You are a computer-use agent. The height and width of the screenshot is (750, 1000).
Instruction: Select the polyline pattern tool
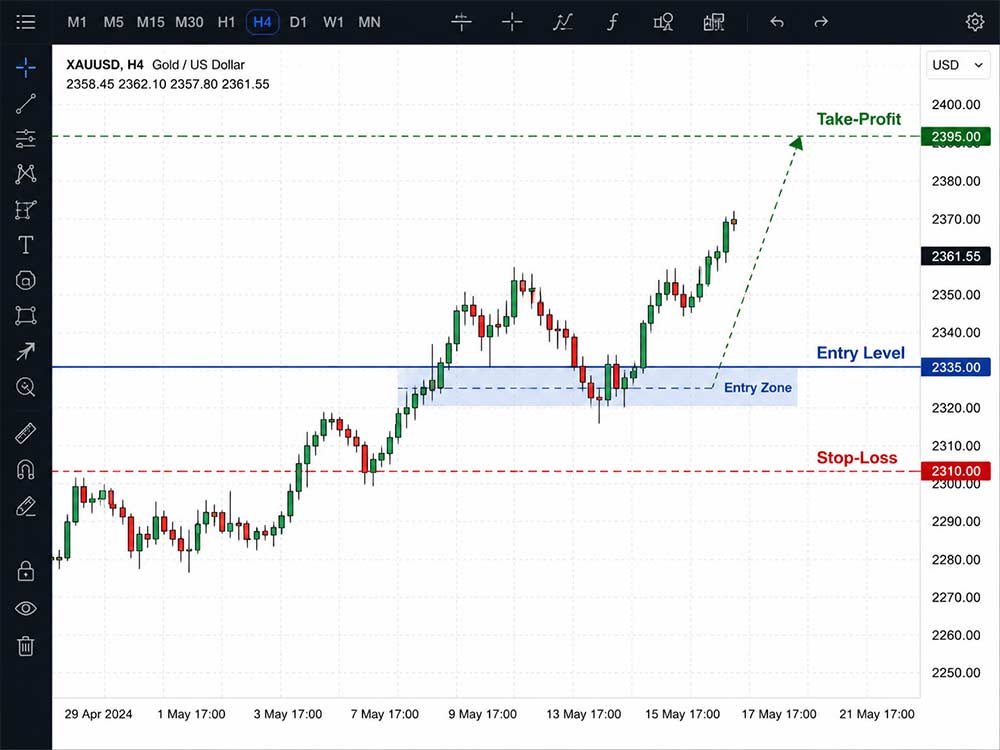click(x=26, y=173)
